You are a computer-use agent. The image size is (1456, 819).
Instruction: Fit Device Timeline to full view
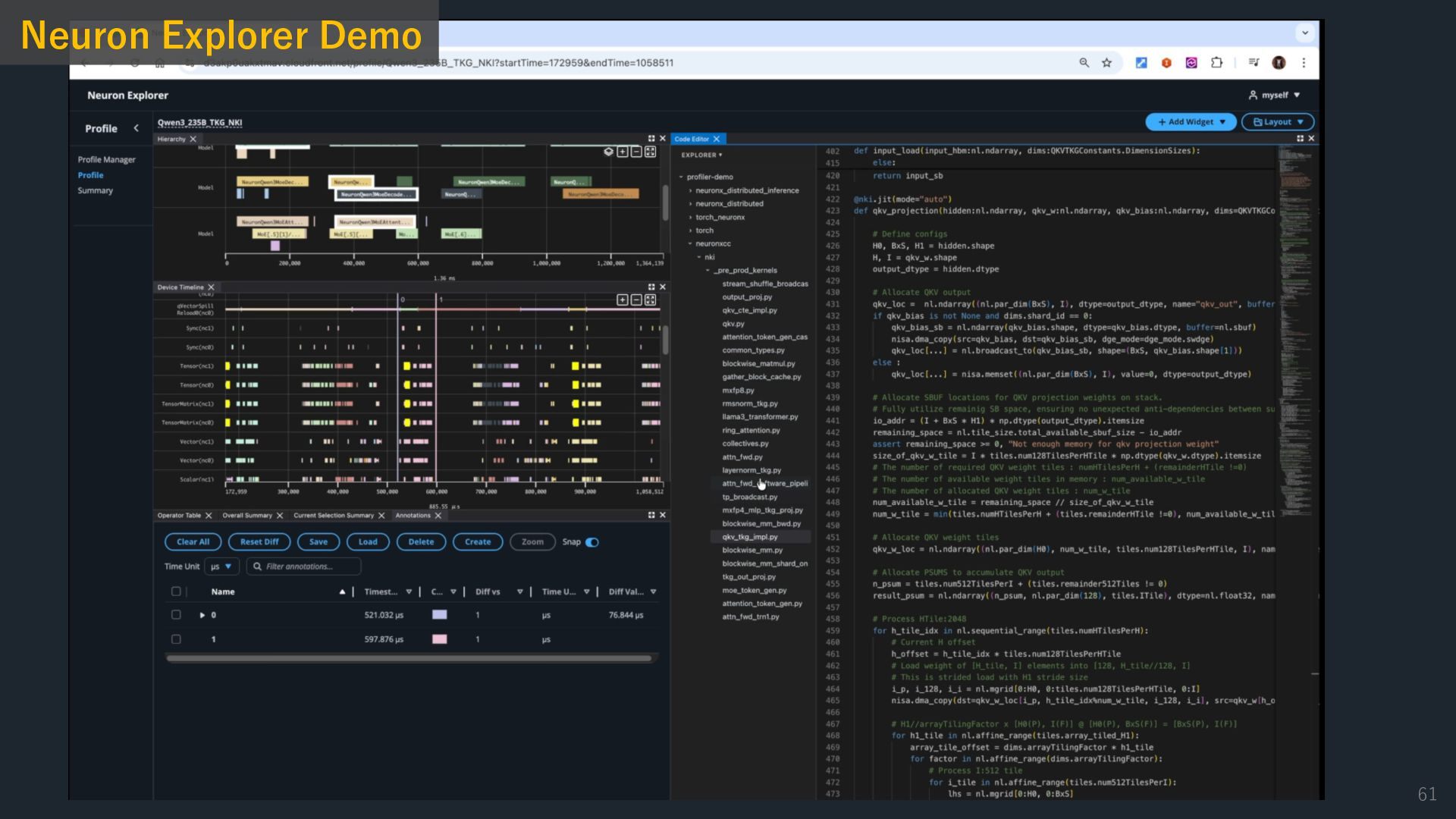pos(650,300)
